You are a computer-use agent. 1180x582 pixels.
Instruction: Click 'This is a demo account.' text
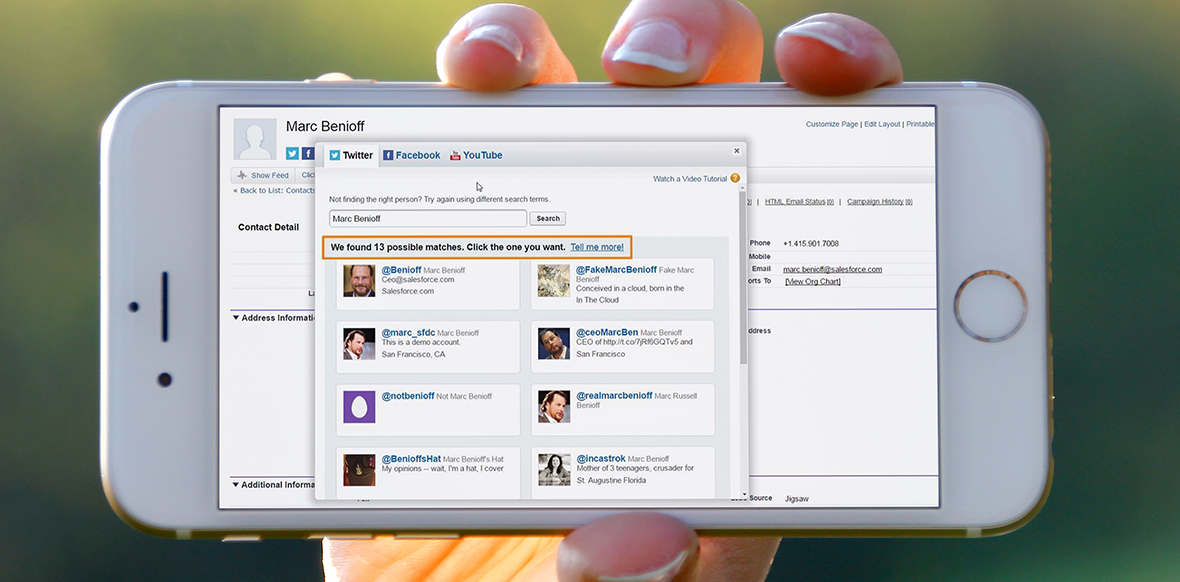(x=421, y=343)
